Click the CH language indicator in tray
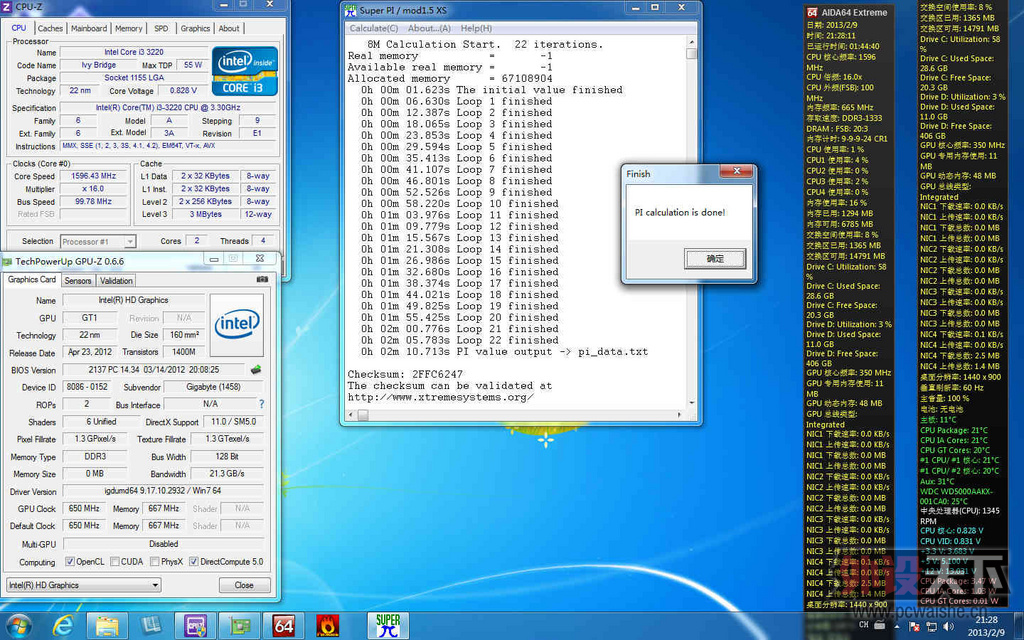Screen dimensions: 1024x640 point(864,625)
